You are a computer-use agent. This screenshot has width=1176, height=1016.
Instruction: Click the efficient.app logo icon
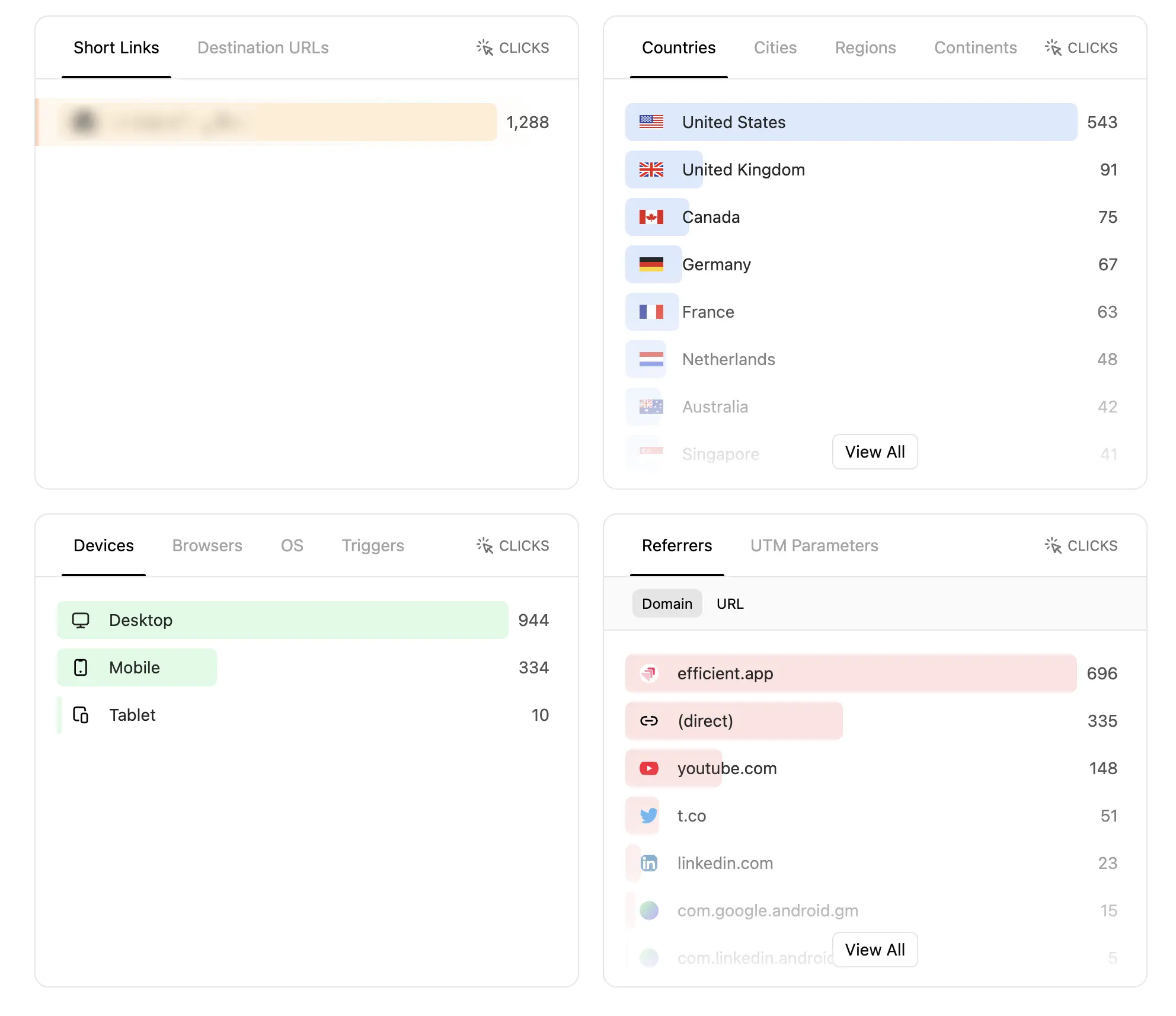tap(650, 673)
